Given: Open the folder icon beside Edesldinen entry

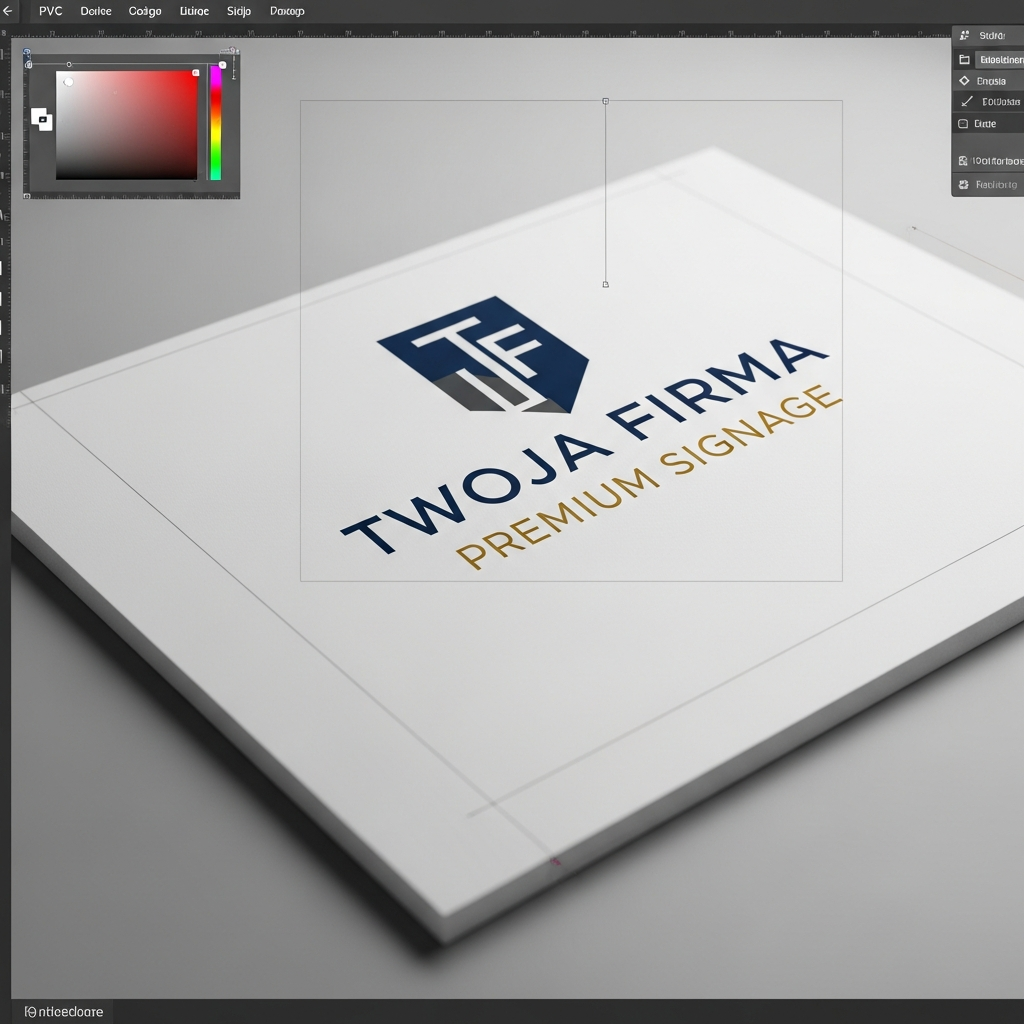Looking at the screenshot, I should (963, 60).
